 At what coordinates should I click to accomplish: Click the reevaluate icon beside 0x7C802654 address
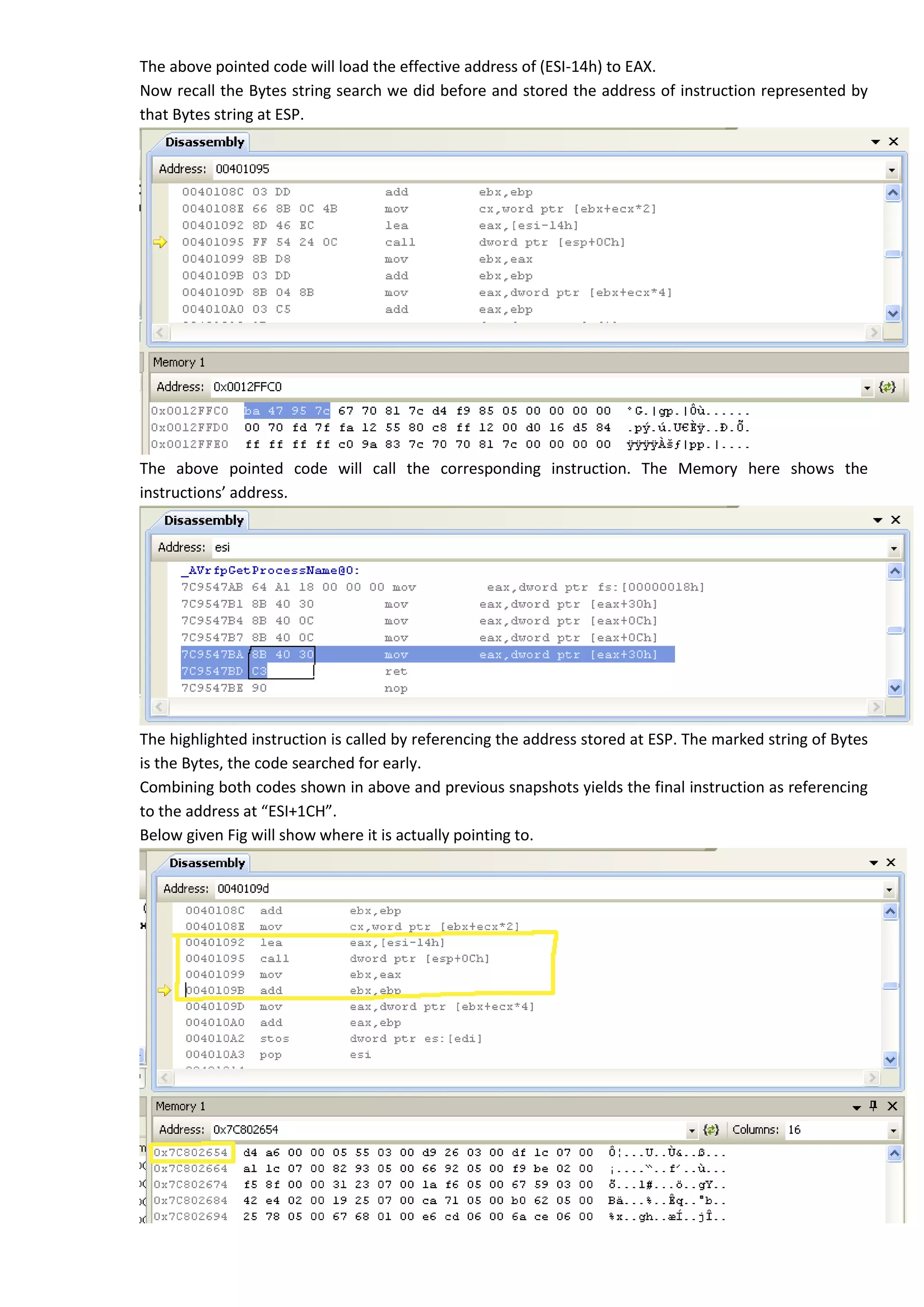click(711, 1130)
